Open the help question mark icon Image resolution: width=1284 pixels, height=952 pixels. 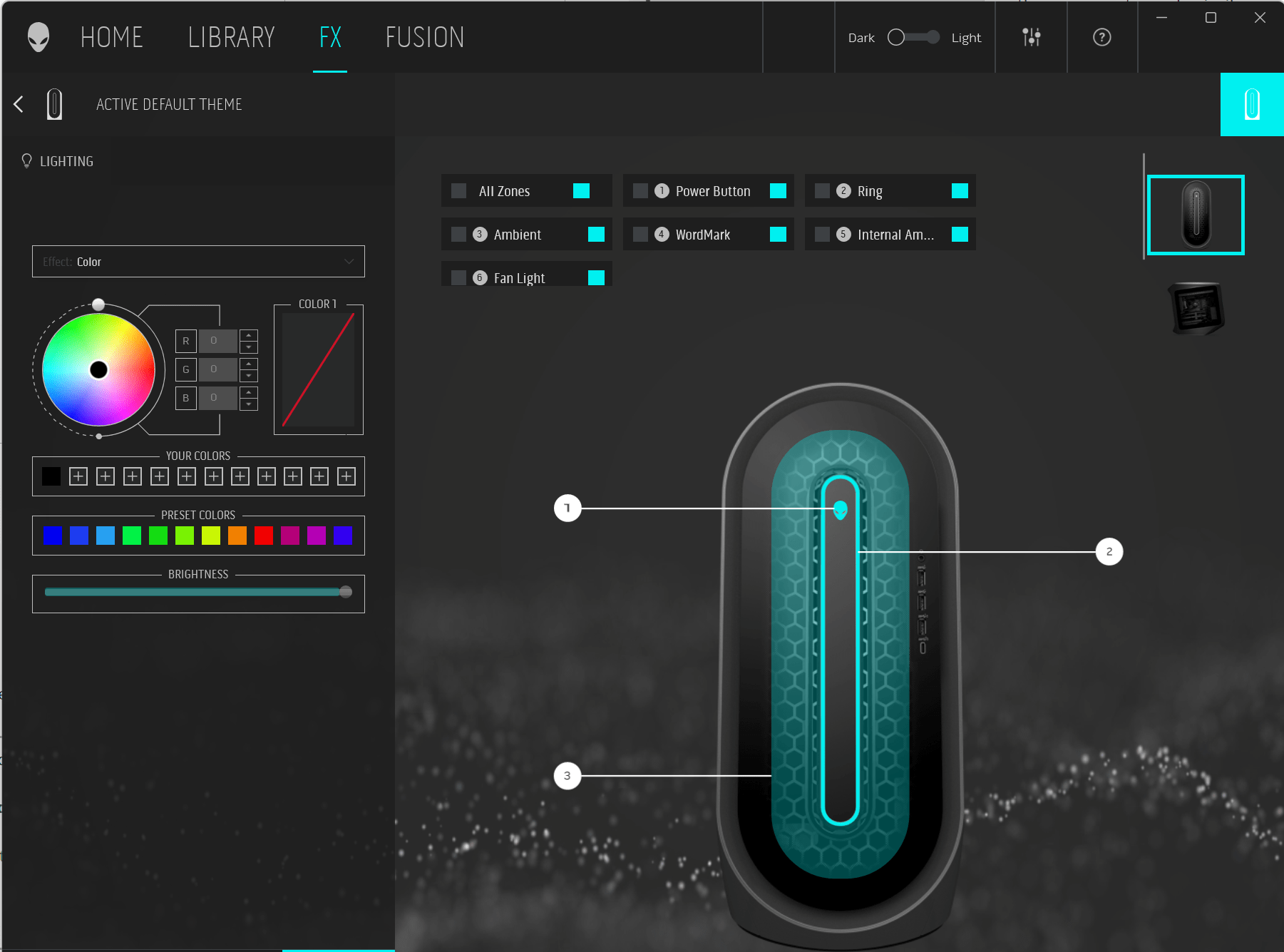pos(1101,37)
